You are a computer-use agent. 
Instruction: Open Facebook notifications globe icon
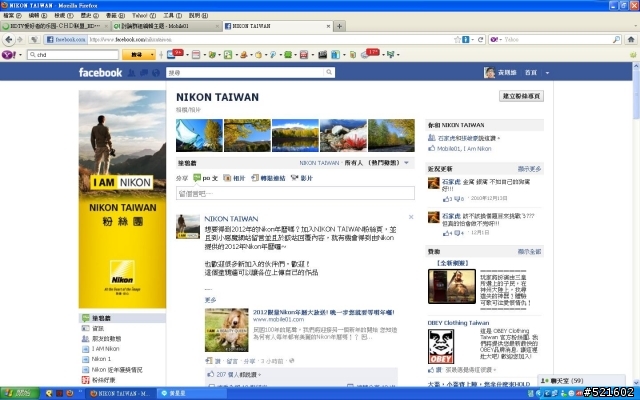[156, 73]
